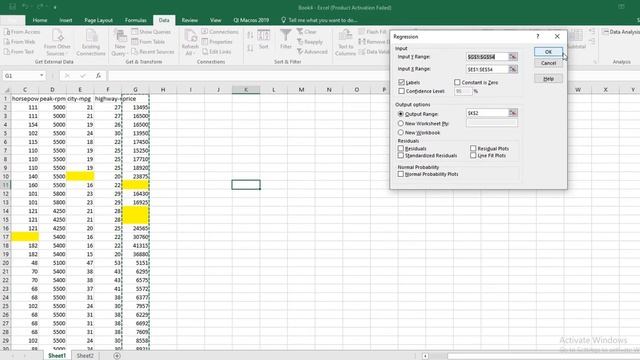Uncheck the Labels checkbox
This screenshot has height=360, width=640.
[401, 82]
